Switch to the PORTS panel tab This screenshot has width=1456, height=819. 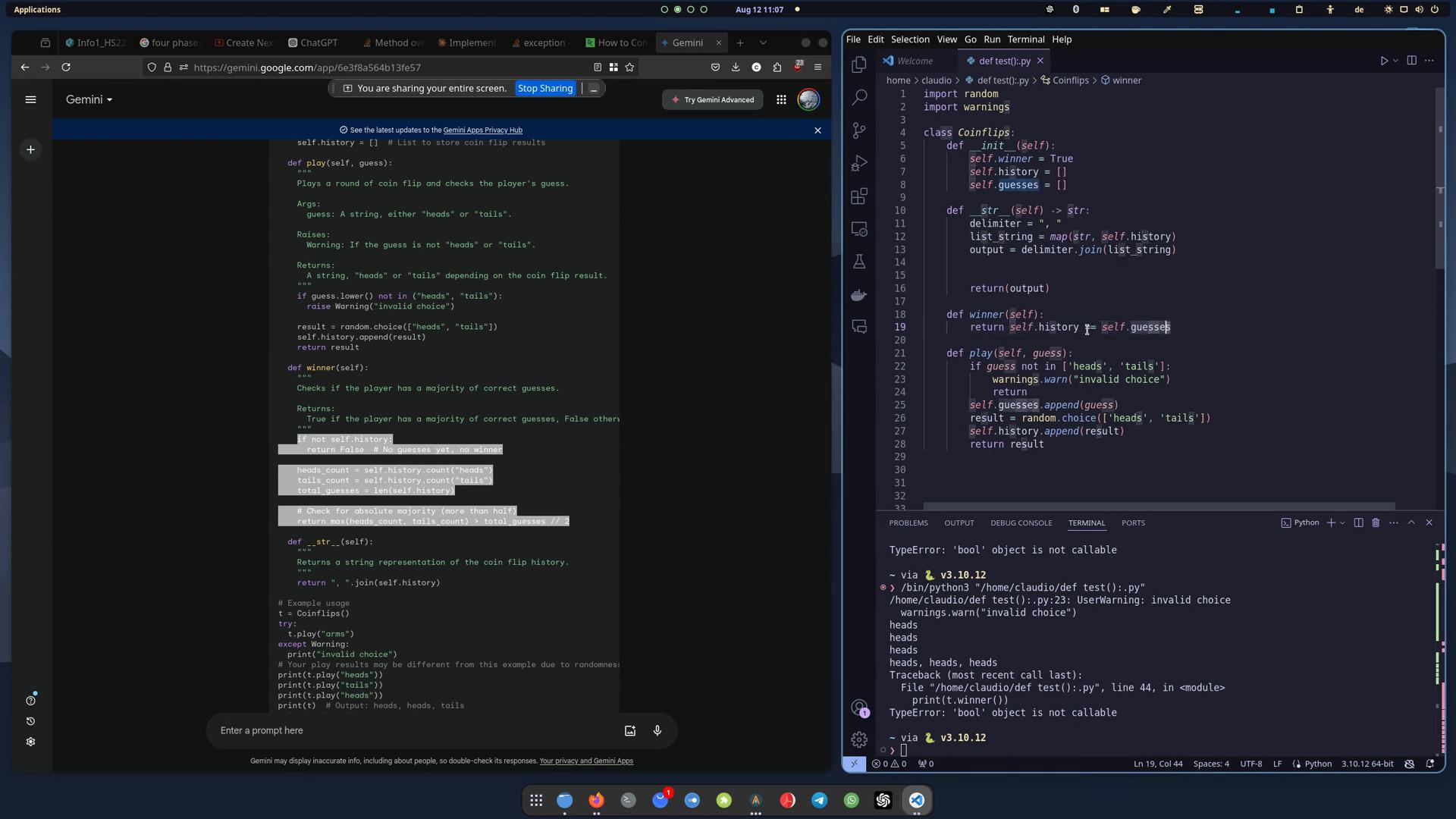pyautogui.click(x=1133, y=523)
